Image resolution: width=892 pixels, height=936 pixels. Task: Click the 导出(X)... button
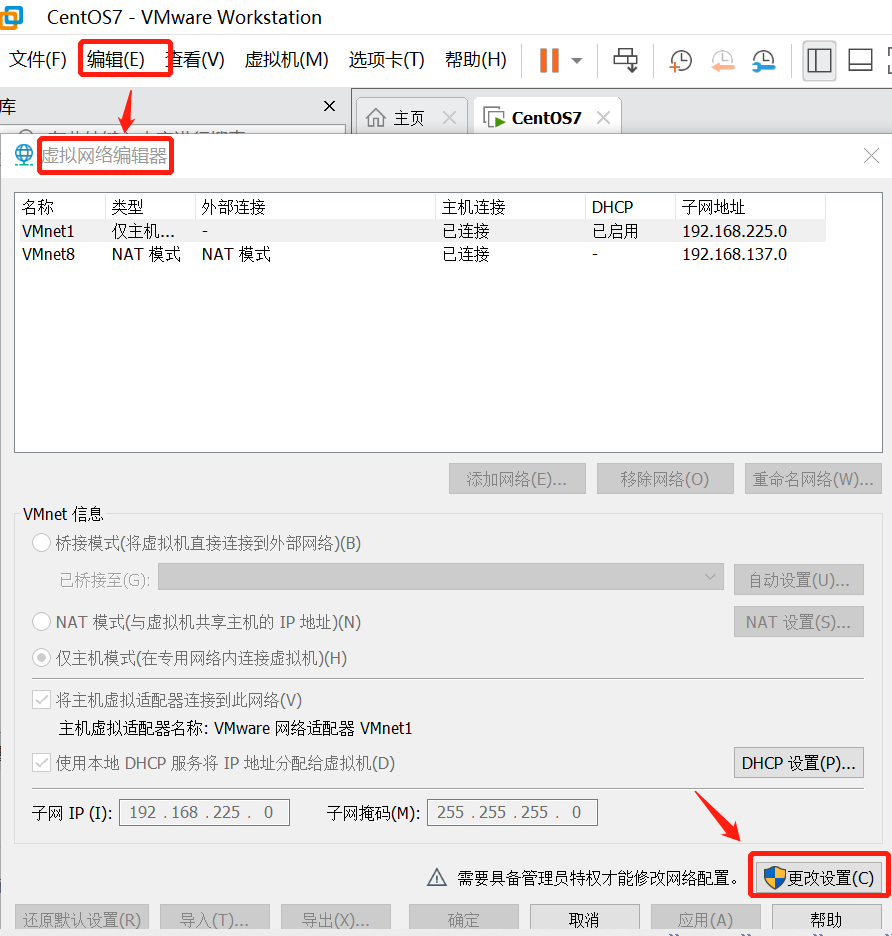tap(336, 919)
